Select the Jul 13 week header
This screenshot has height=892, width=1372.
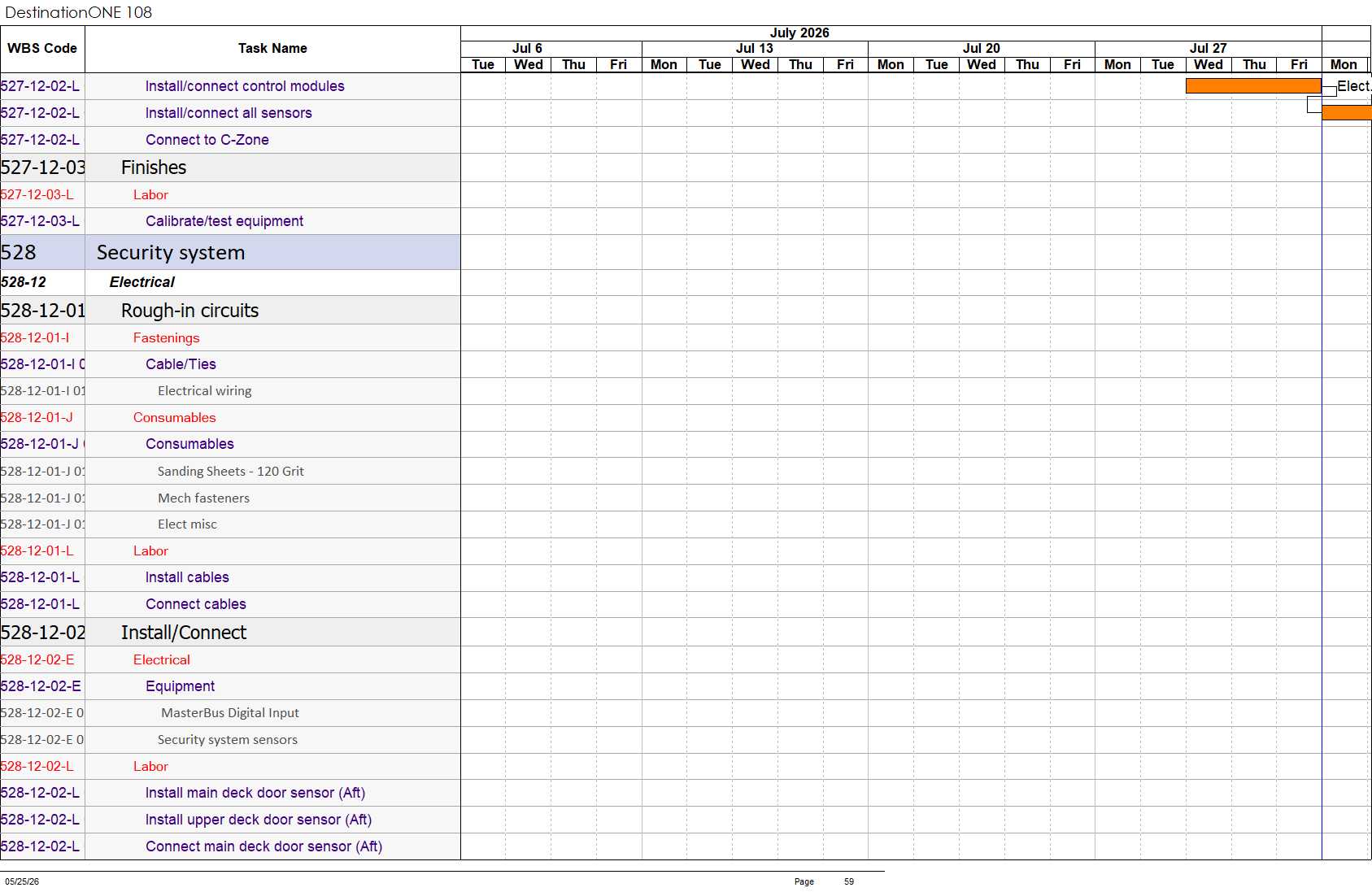[x=755, y=49]
